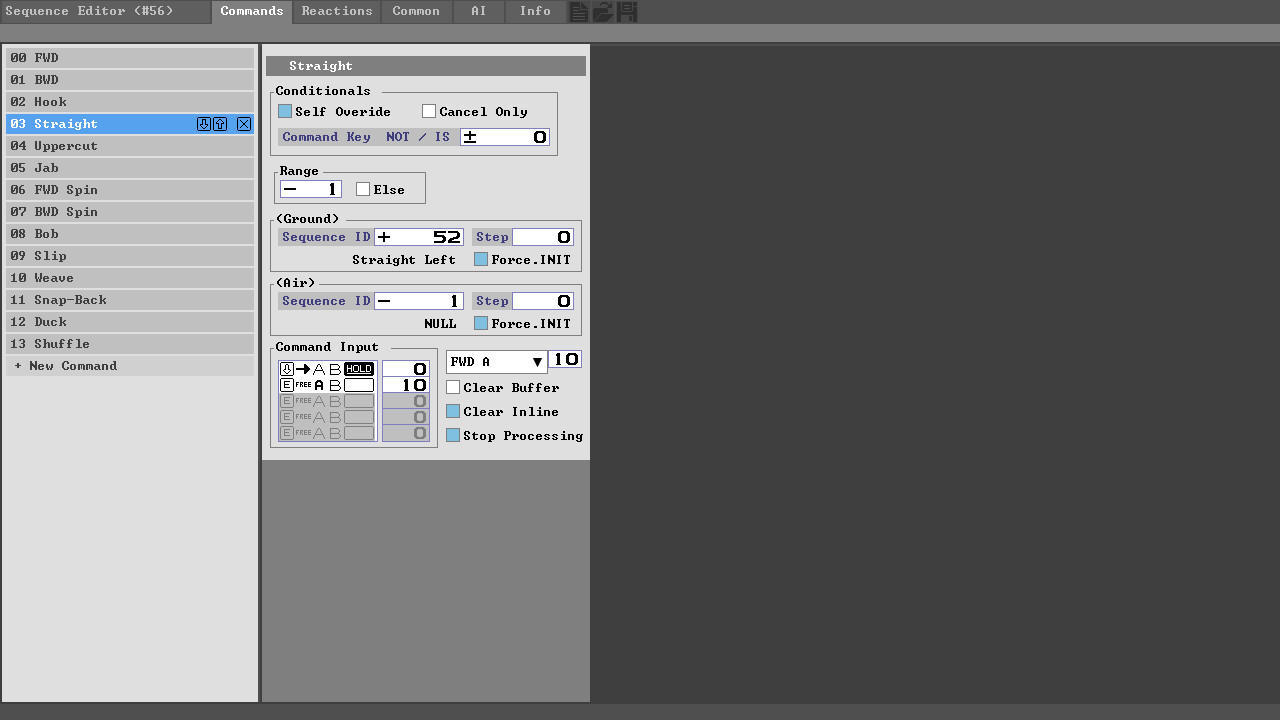This screenshot has width=1280, height=720.
Task: Click the Ground Step input field
Action: point(542,237)
